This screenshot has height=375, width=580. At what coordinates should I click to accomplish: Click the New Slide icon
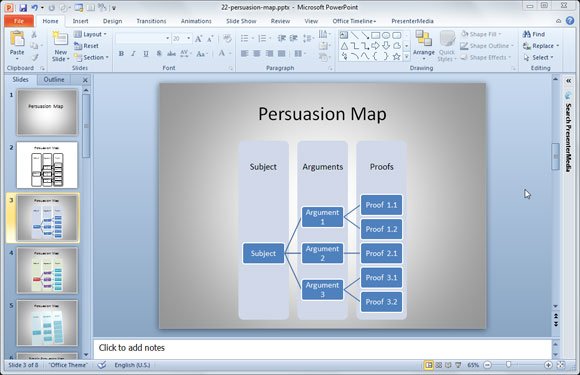[x=60, y=39]
